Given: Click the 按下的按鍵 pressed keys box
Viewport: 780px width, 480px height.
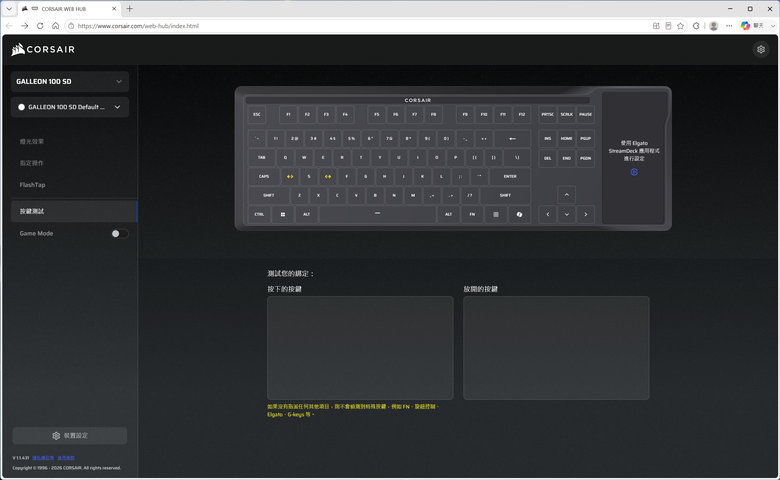Looking at the screenshot, I should click(360, 348).
